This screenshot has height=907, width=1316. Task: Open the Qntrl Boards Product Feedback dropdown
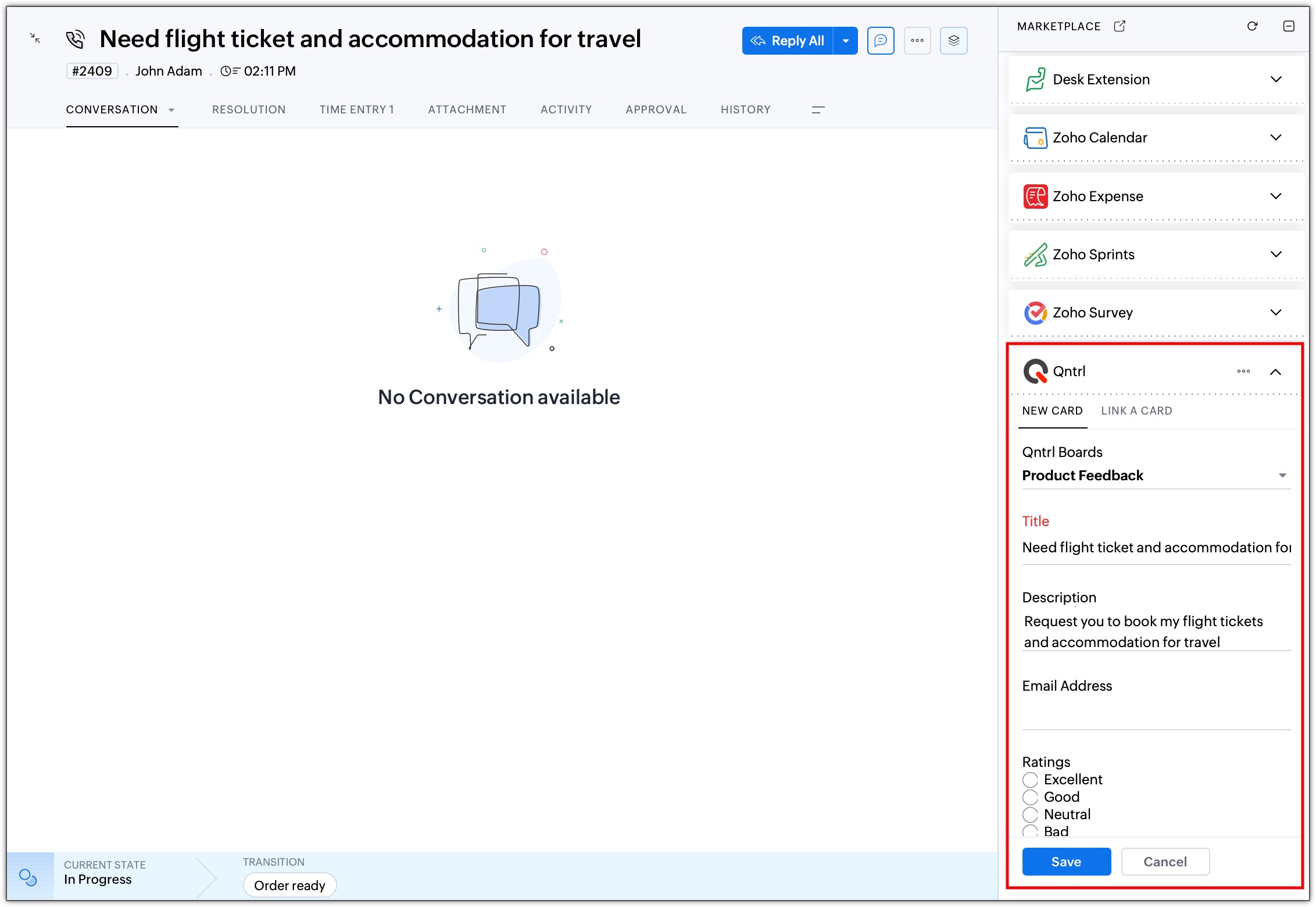1282,476
